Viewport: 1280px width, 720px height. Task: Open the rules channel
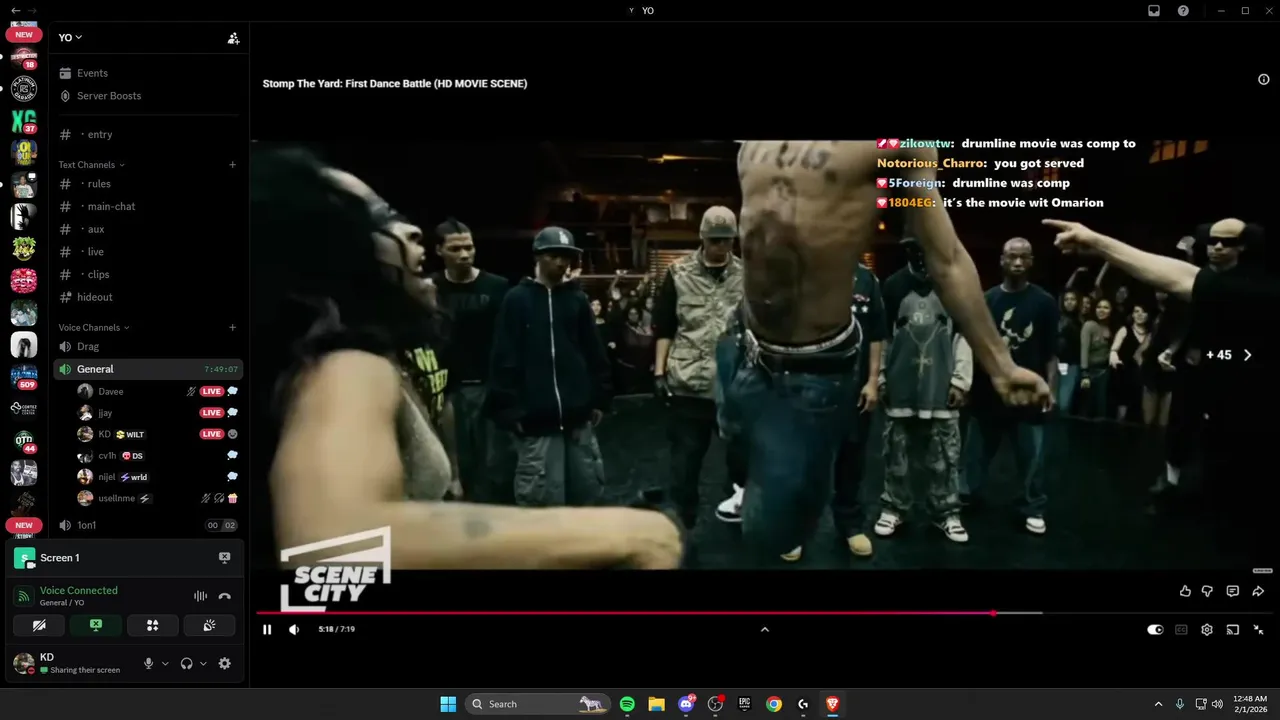tap(148, 184)
